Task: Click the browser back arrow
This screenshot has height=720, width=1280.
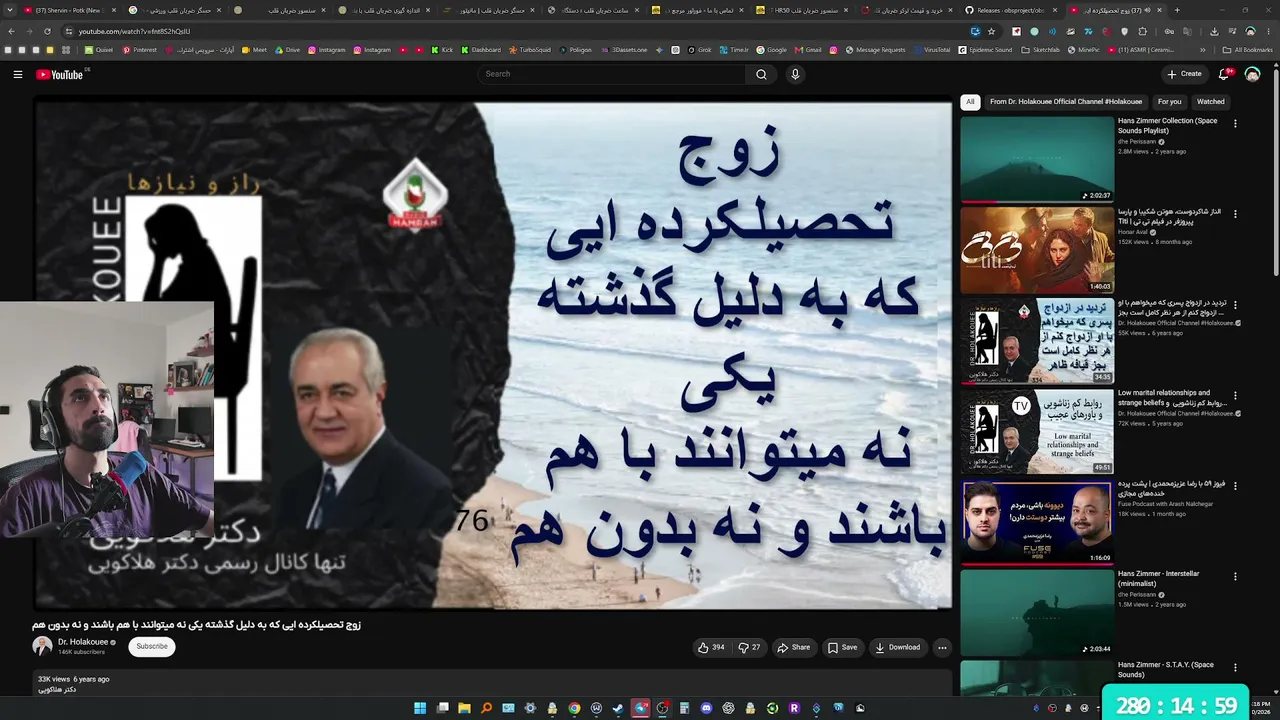Action: point(12,31)
